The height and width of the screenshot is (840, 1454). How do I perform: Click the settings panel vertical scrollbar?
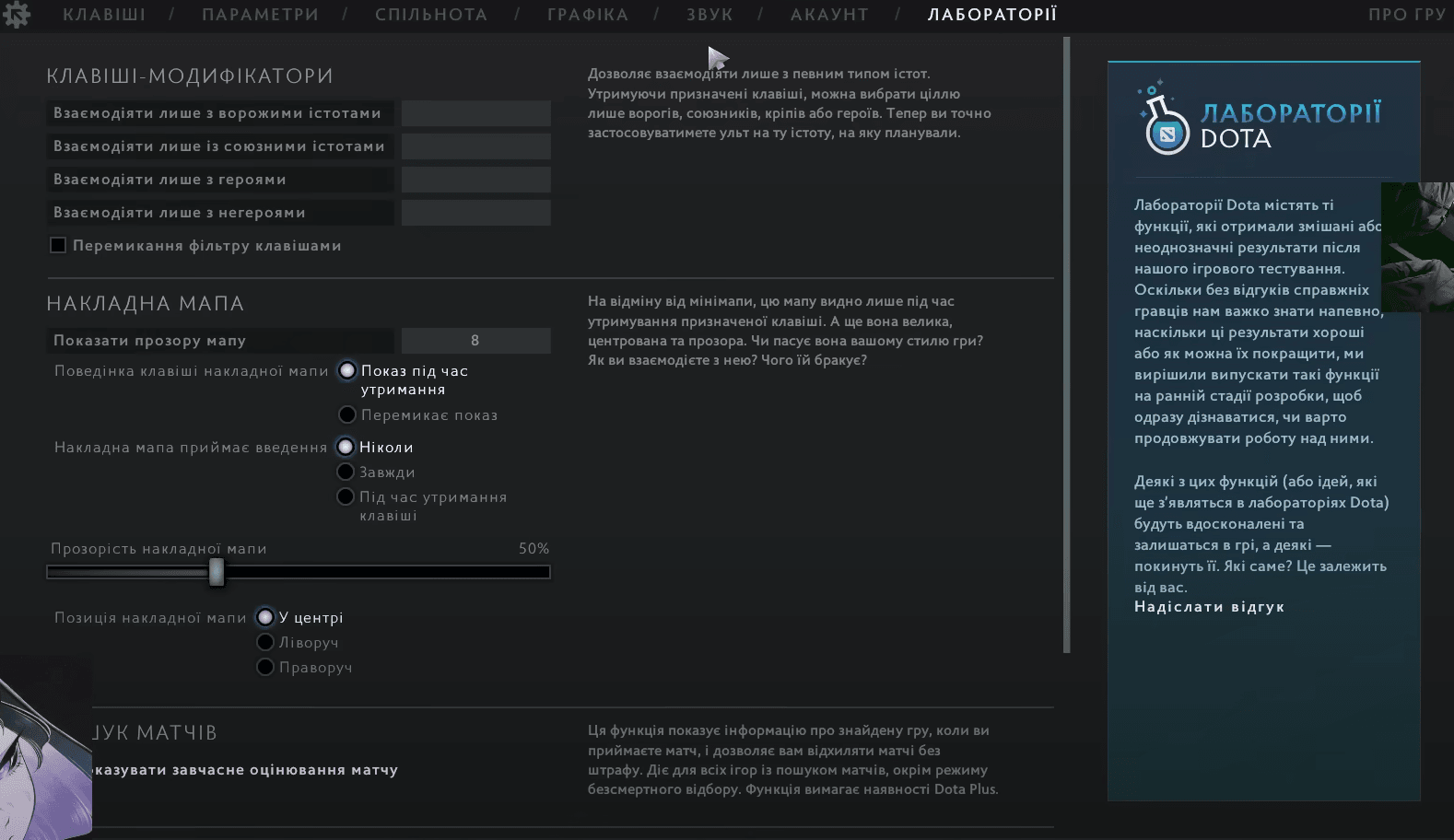[1067, 344]
